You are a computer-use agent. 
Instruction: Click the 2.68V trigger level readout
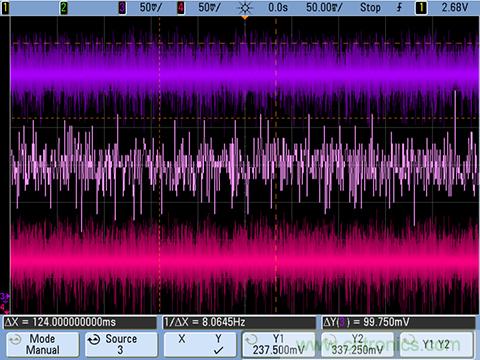[x=455, y=8]
